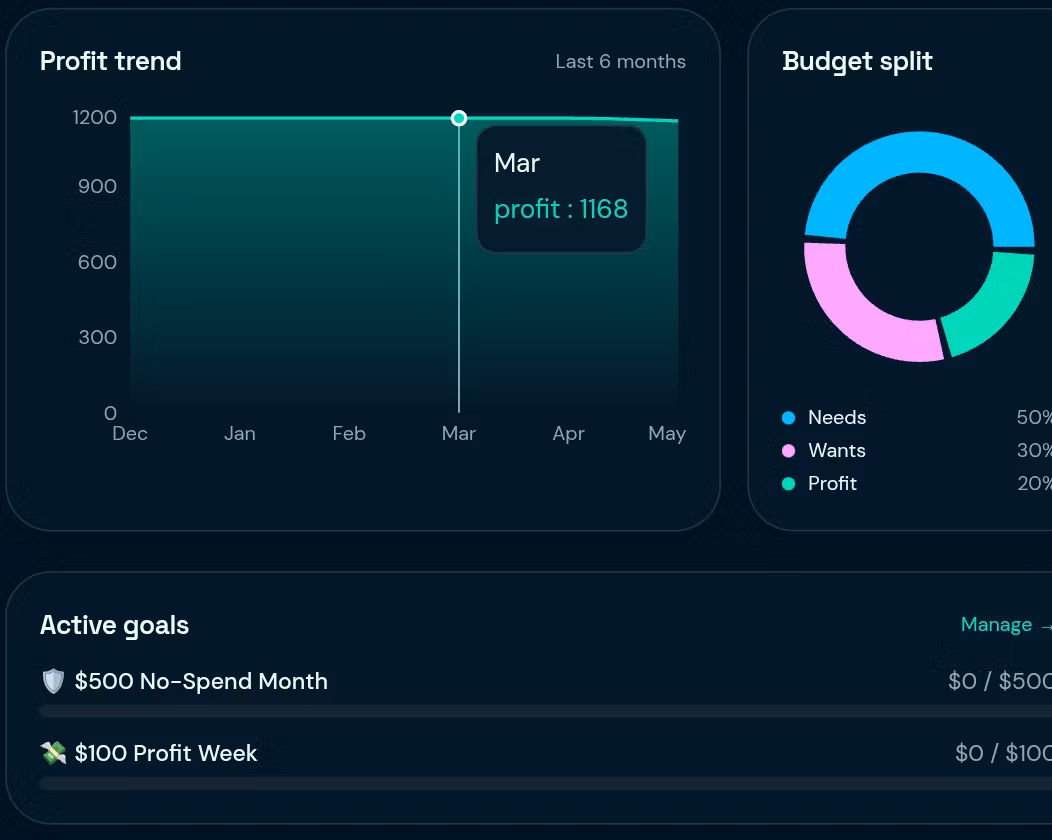This screenshot has height=840, width=1052.
Task: Click the money emoji beside Profit Week
Action: click(53, 753)
